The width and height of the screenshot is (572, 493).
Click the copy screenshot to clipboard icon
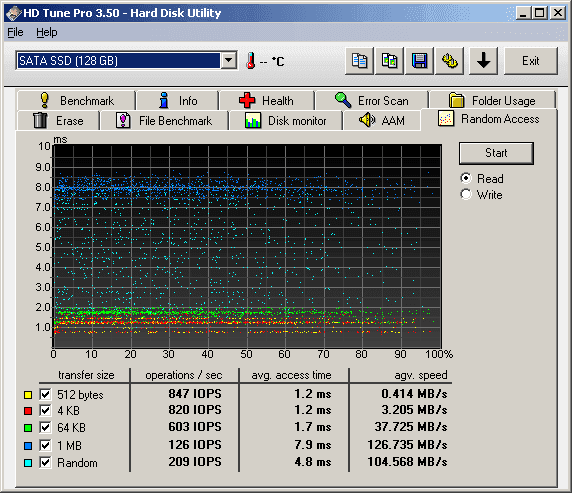[x=389, y=61]
